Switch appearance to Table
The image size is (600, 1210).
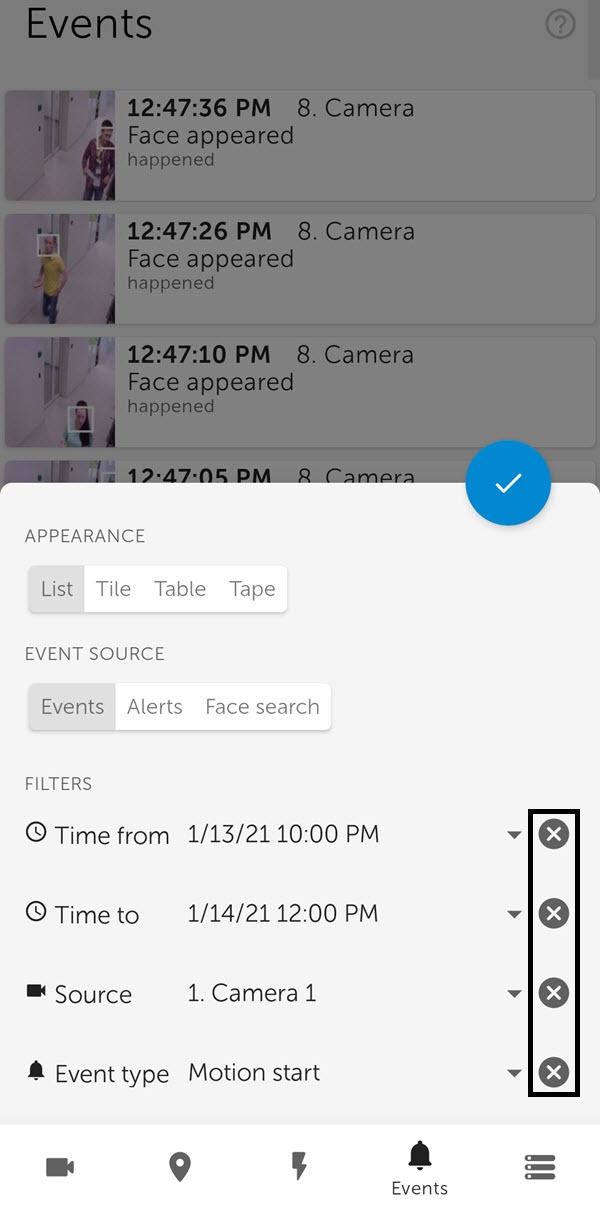click(180, 589)
